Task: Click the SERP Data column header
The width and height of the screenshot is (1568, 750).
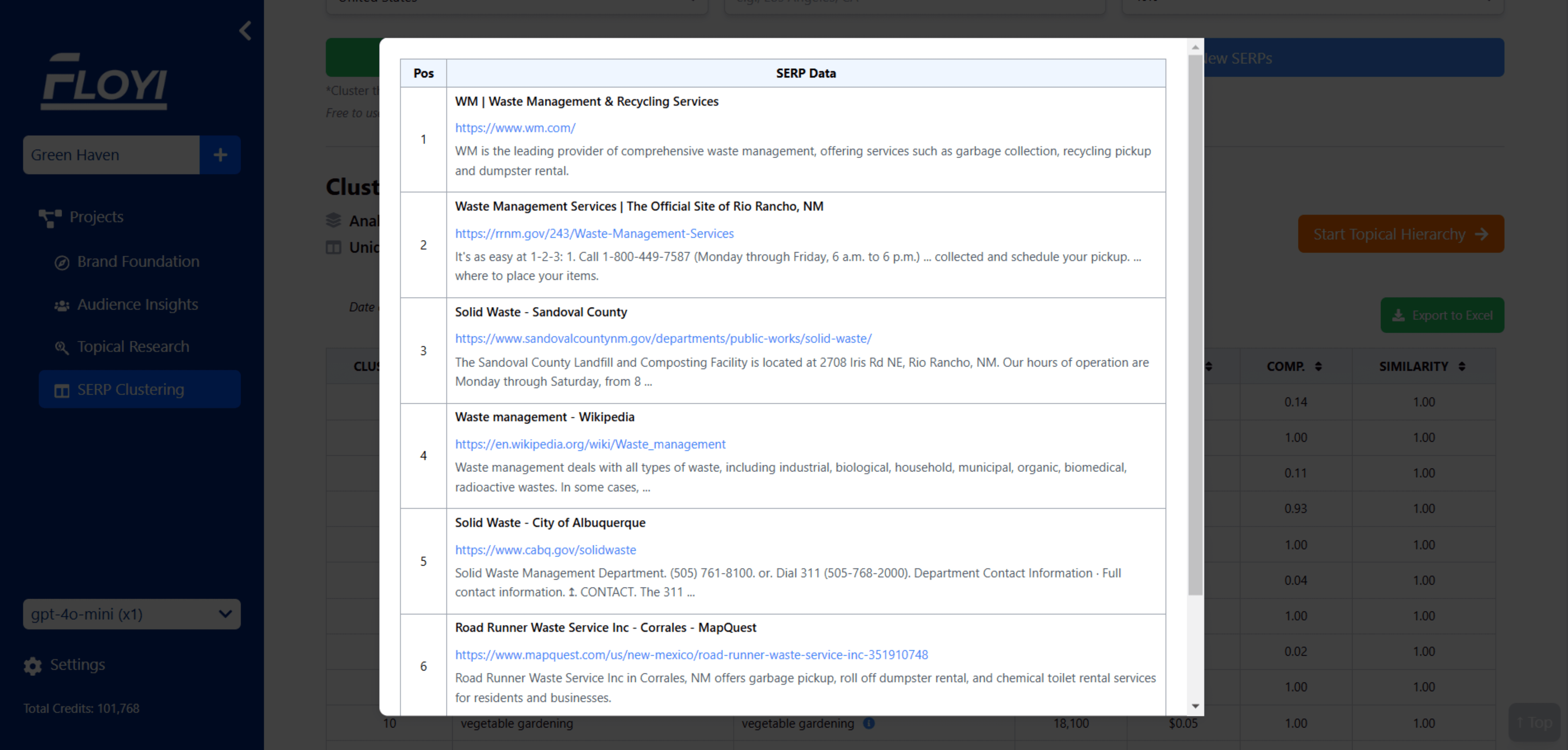Action: click(x=805, y=73)
